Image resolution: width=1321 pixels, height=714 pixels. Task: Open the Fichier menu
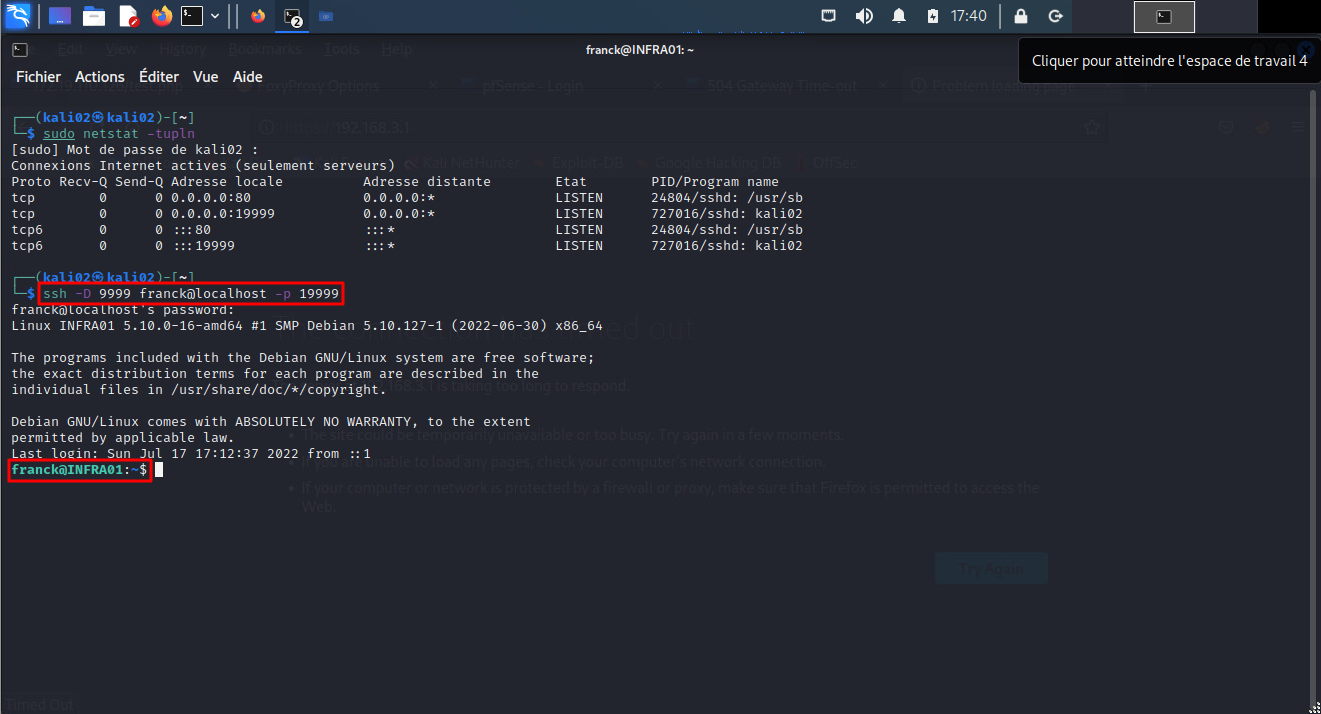(x=38, y=77)
